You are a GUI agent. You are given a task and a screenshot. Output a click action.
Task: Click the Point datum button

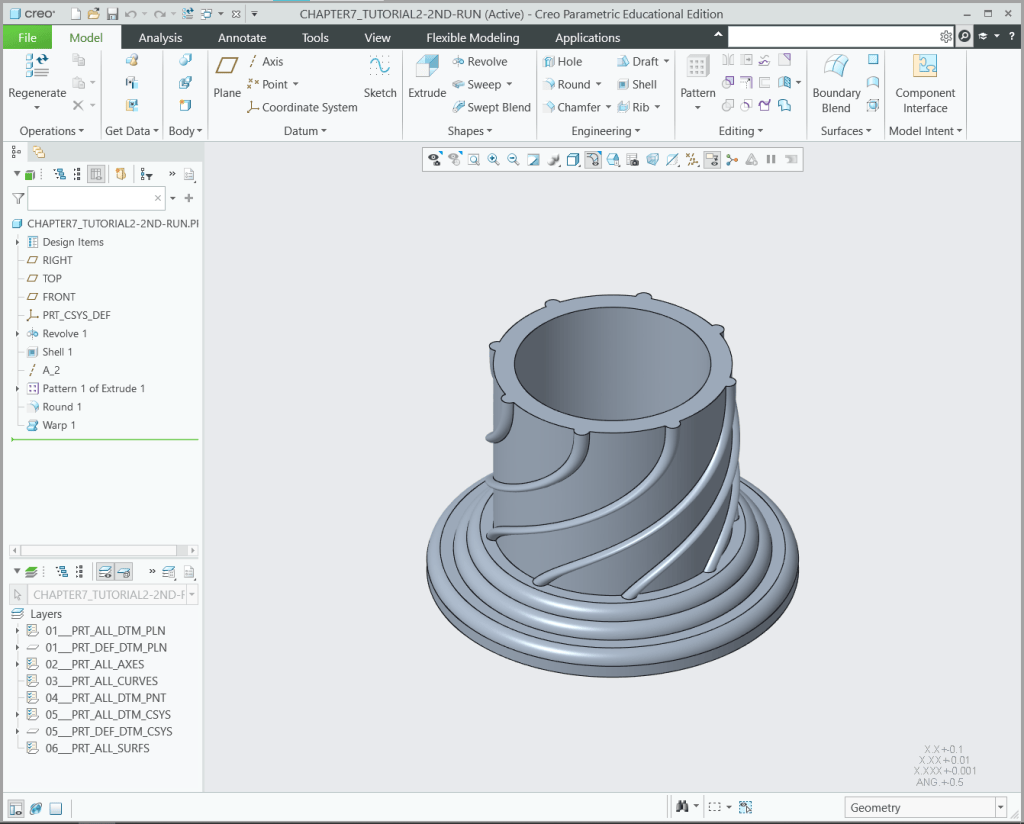[267, 84]
